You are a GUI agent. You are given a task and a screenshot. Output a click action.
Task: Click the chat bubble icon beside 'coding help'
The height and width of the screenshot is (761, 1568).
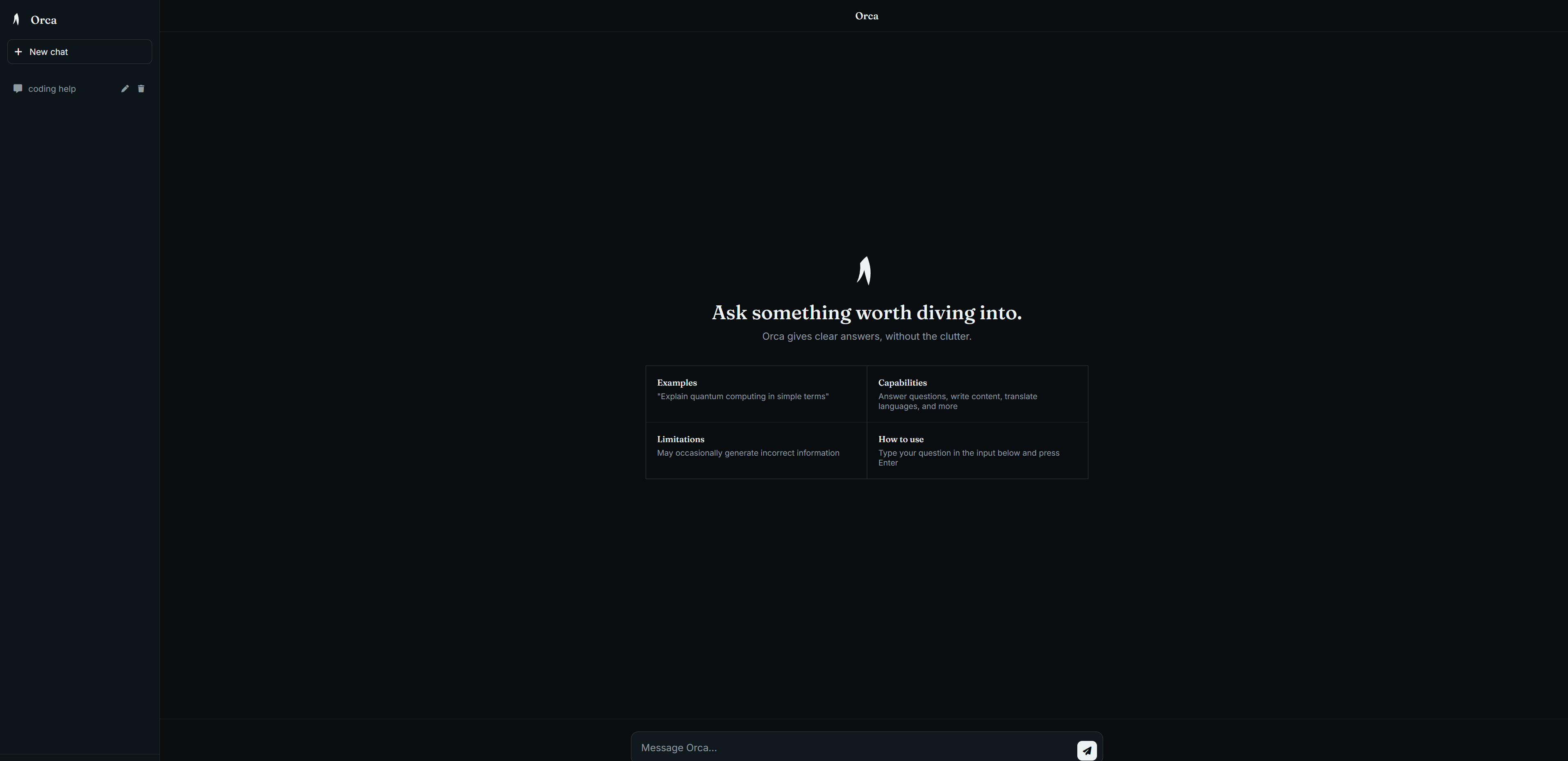coord(18,89)
